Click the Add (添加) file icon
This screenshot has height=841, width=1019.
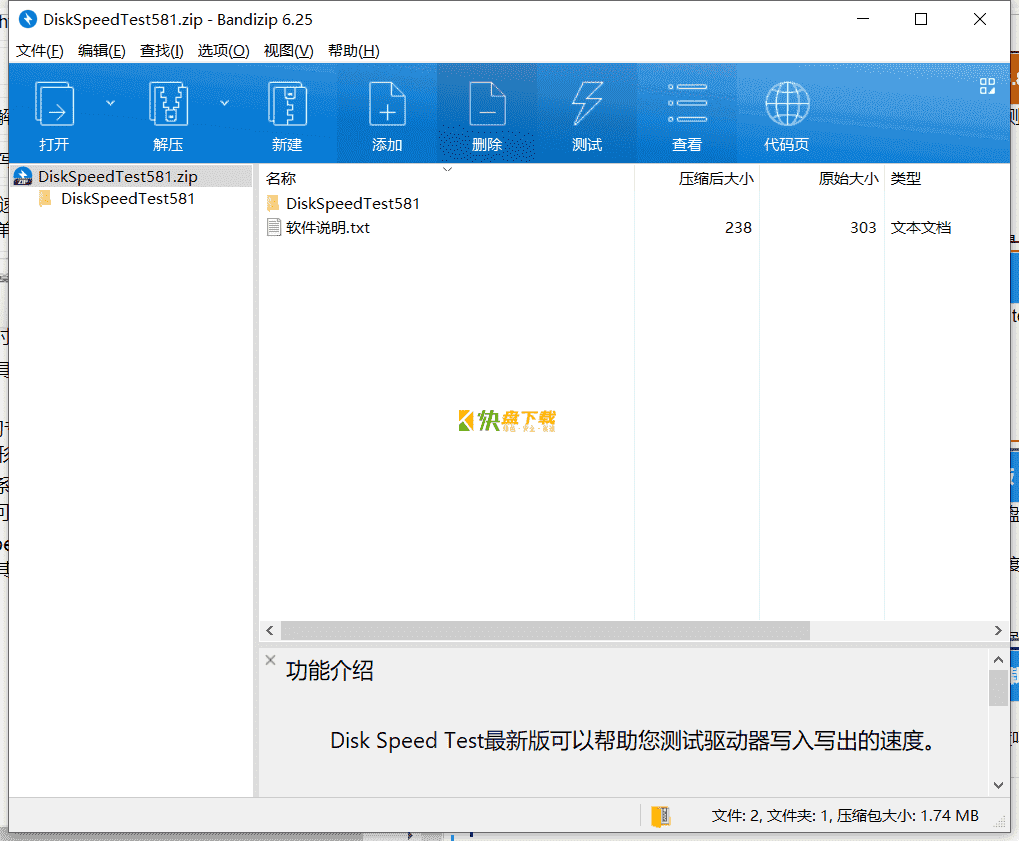click(x=387, y=104)
